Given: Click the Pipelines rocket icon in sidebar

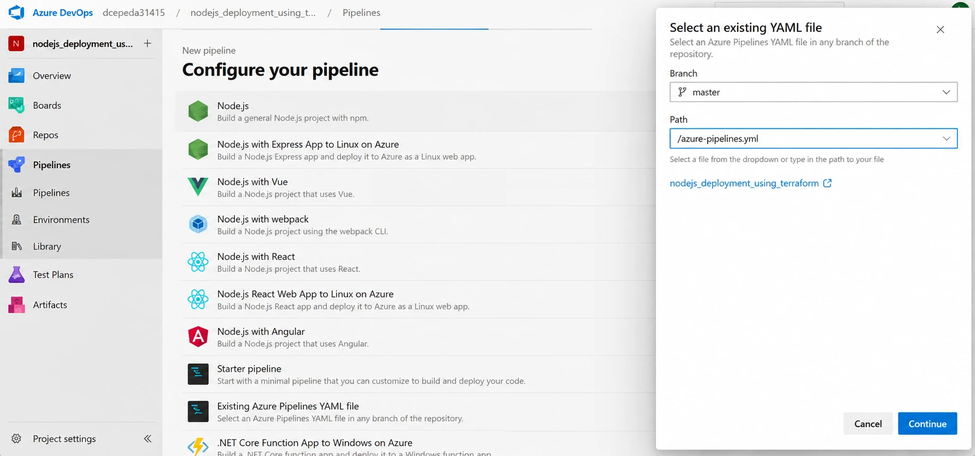Looking at the screenshot, I should point(16,165).
